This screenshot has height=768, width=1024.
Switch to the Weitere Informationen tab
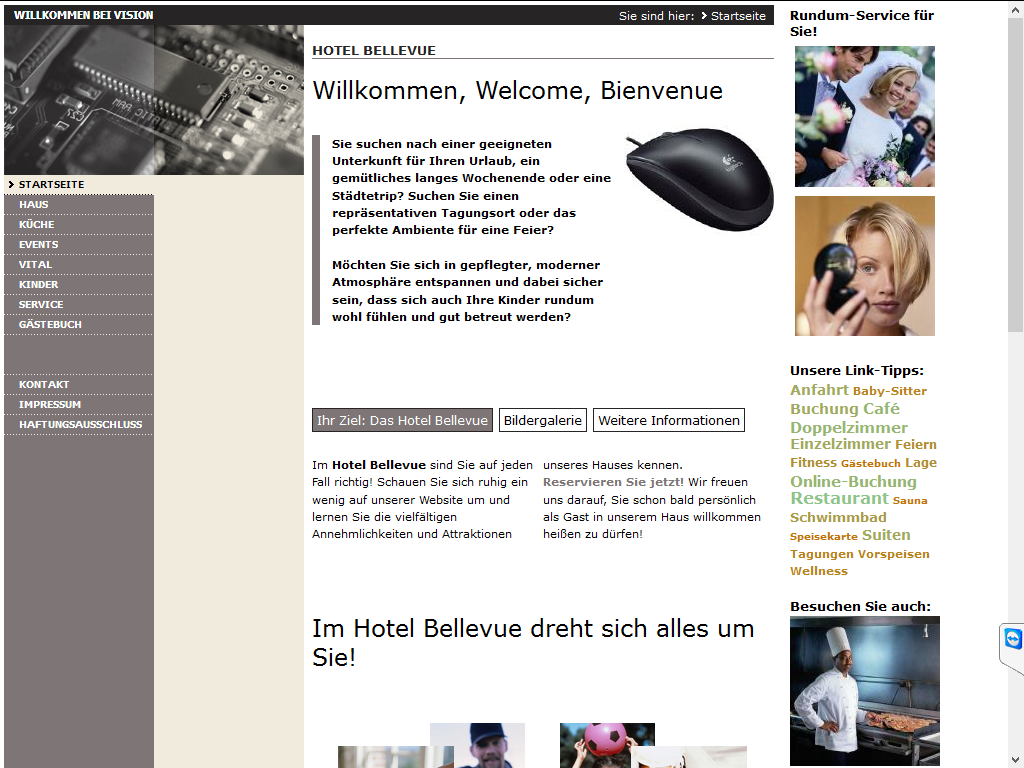coord(669,421)
